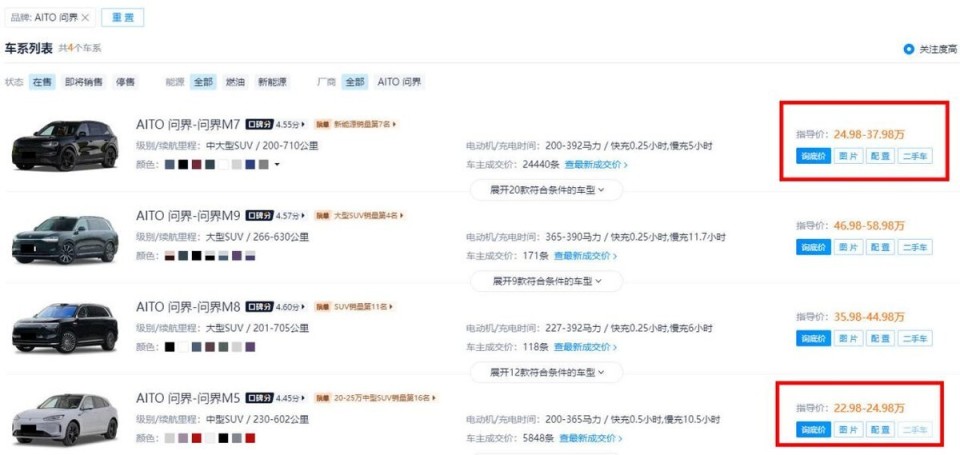Click 图片 button for 问界M9
The image size is (960, 455).
[848, 247]
